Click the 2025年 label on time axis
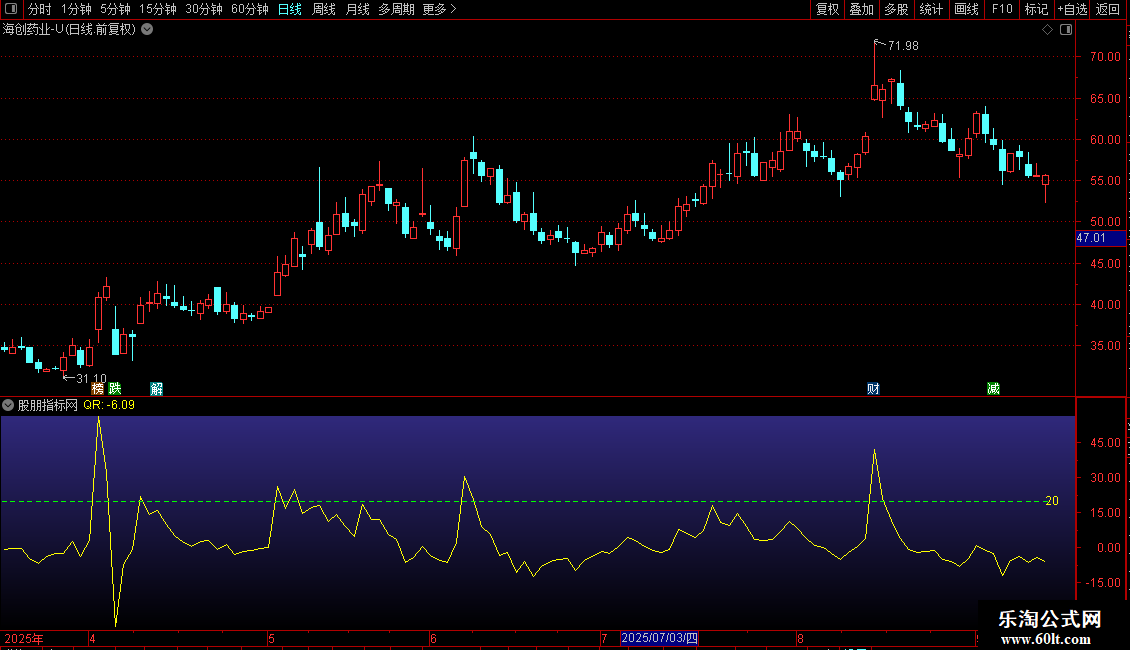The height and width of the screenshot is (650, 1130). [24, 638]
